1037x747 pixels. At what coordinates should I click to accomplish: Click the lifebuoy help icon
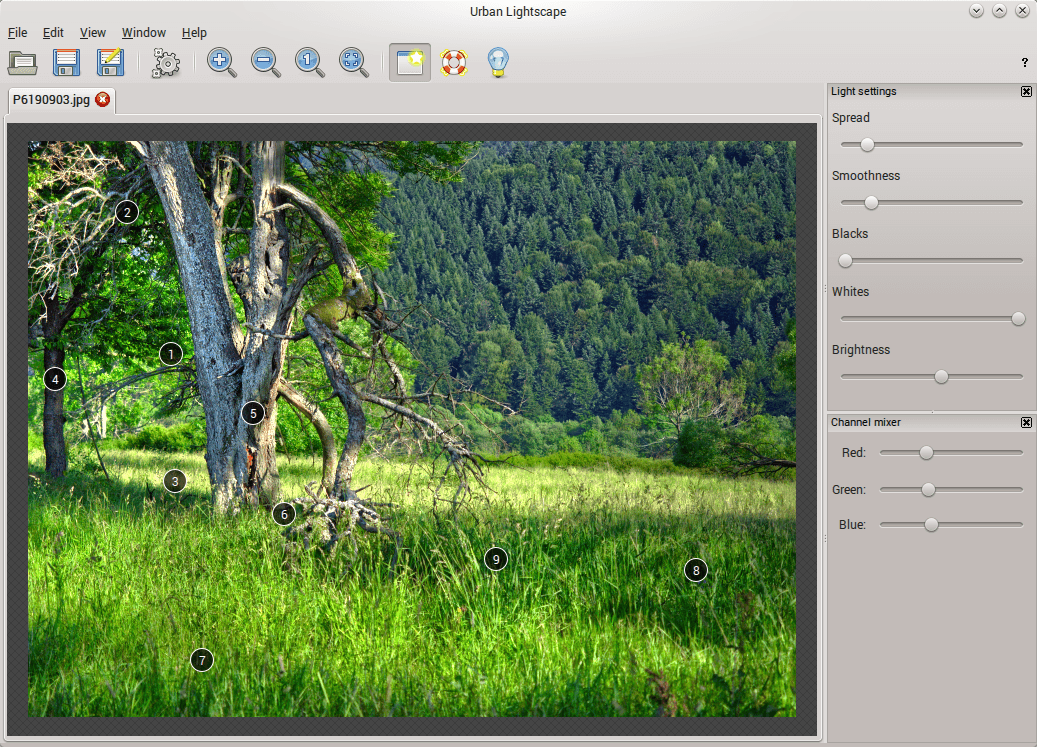pyautogui.click(x=454, y=63)
